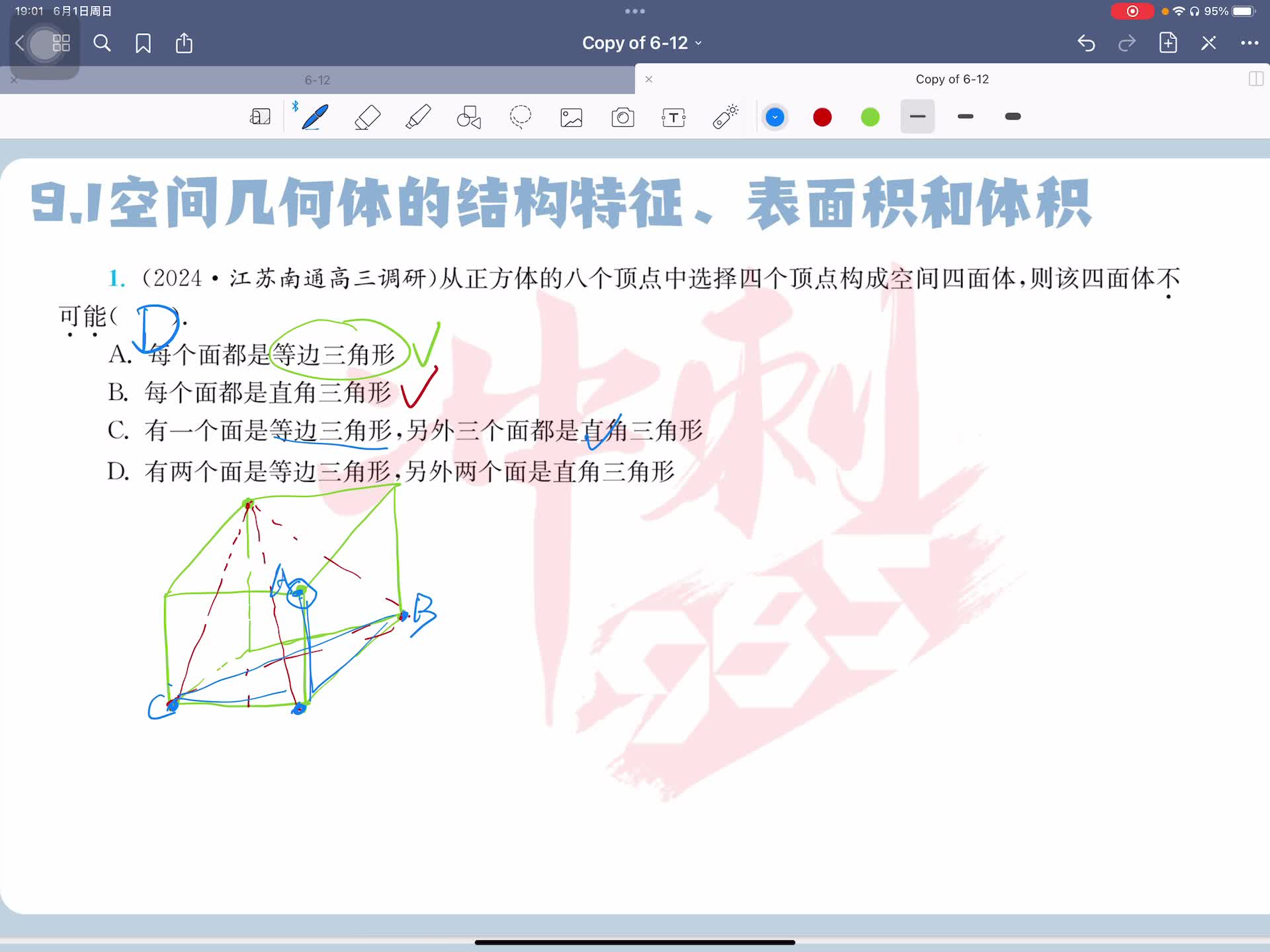This screenshot has width=1270, height=952.
Task: Undo the last stroke
Action: tap(1086, 44)
